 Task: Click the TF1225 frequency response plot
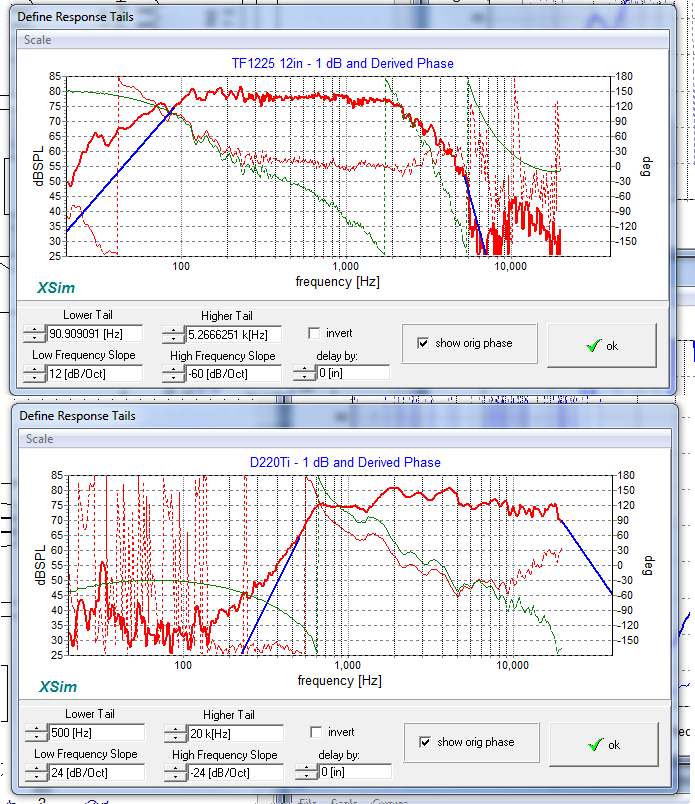pyautogui.click(x=339, y=166)
